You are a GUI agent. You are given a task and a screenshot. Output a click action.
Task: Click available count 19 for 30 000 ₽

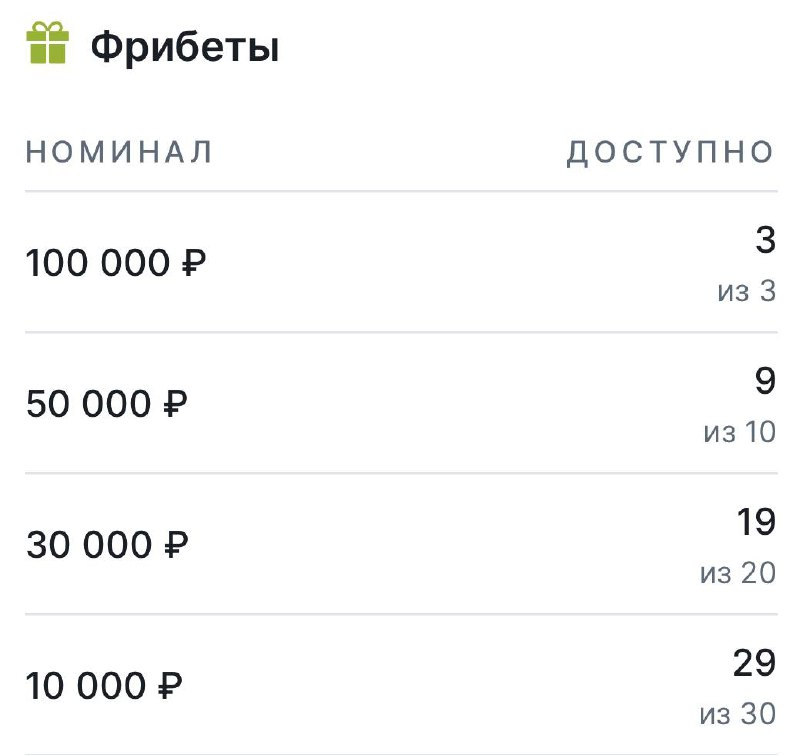click(755, 523)
